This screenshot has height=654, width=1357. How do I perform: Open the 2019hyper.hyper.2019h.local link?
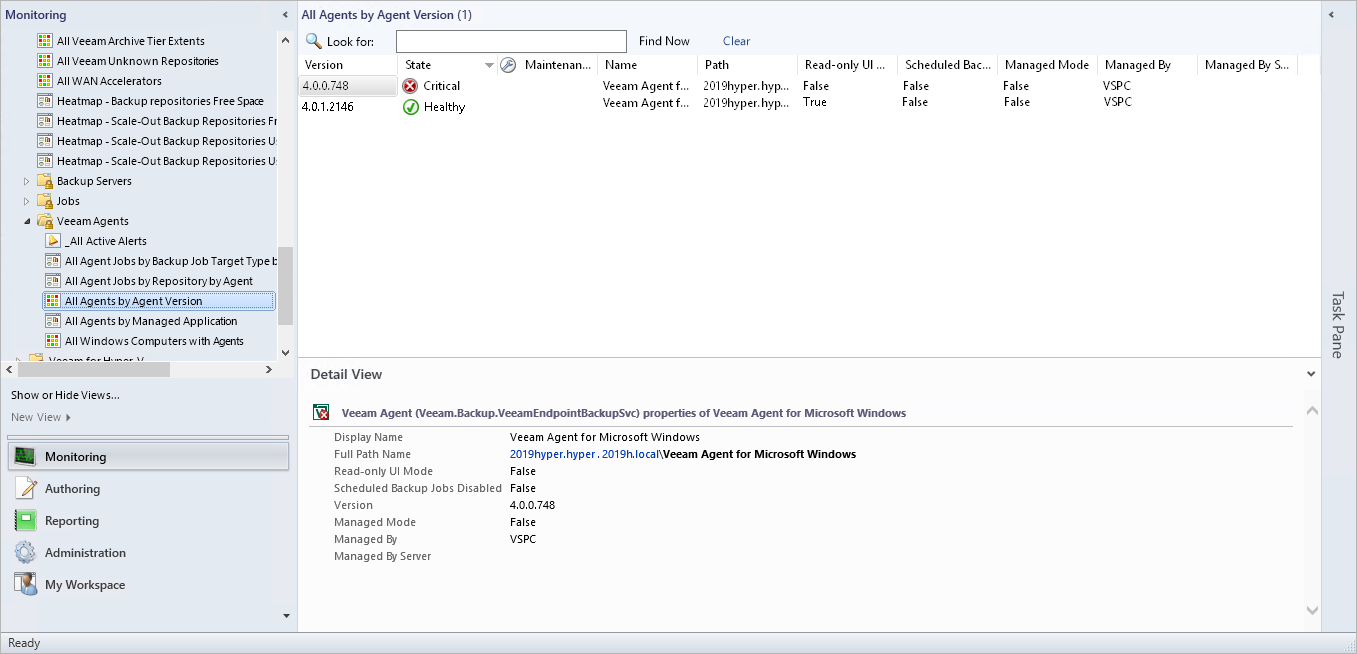[x=584, y=454]
